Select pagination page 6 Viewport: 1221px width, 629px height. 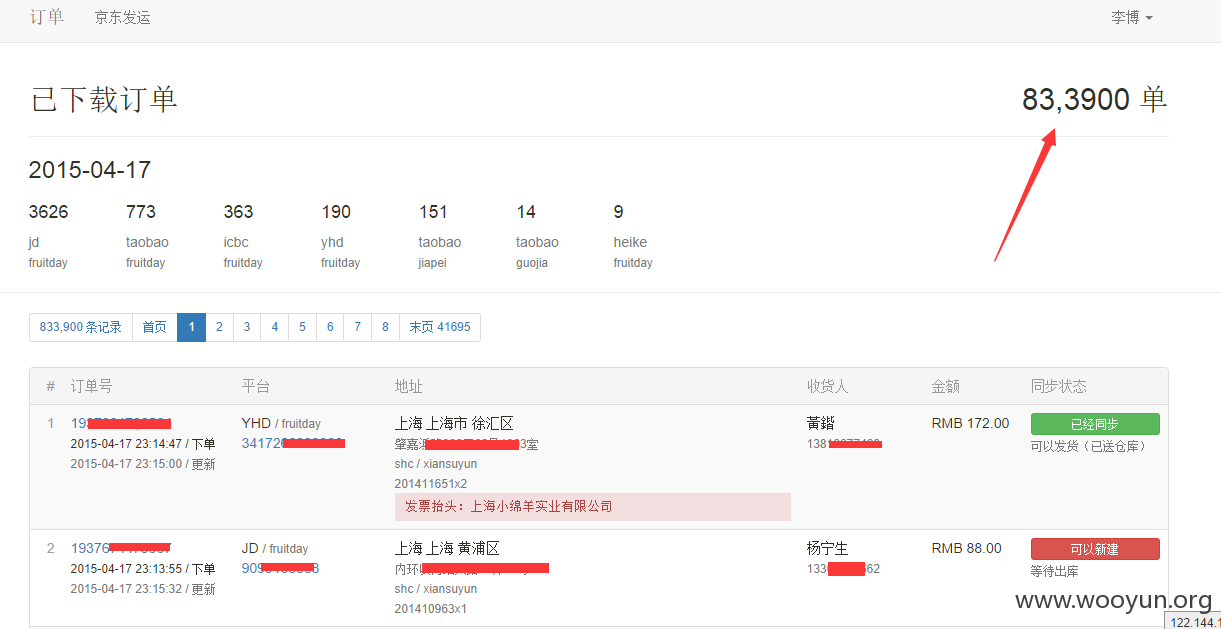(x=330, y=327)
